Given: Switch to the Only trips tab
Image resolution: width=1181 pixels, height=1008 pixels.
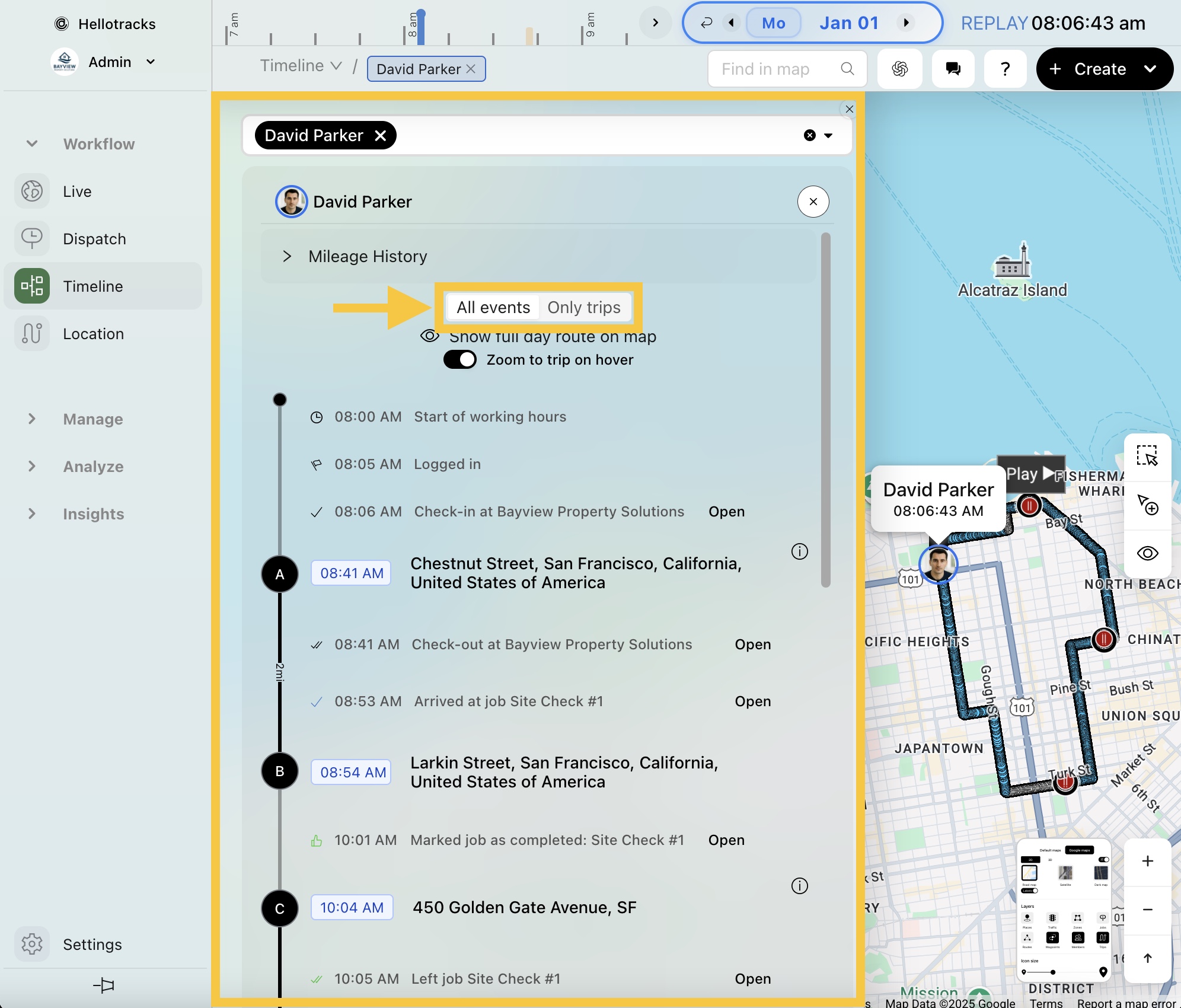Looking at the screenshot, I should [583, 307].
